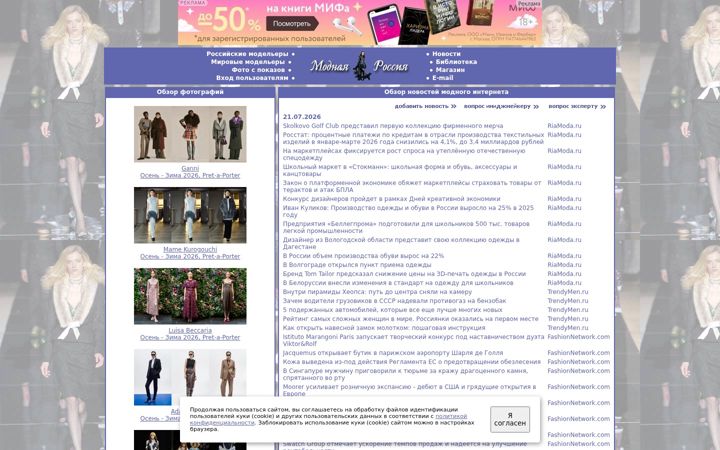Open Предприятия Беллегпрома news headline
This screenshot has height=450, width=720.
click(406, 227)
